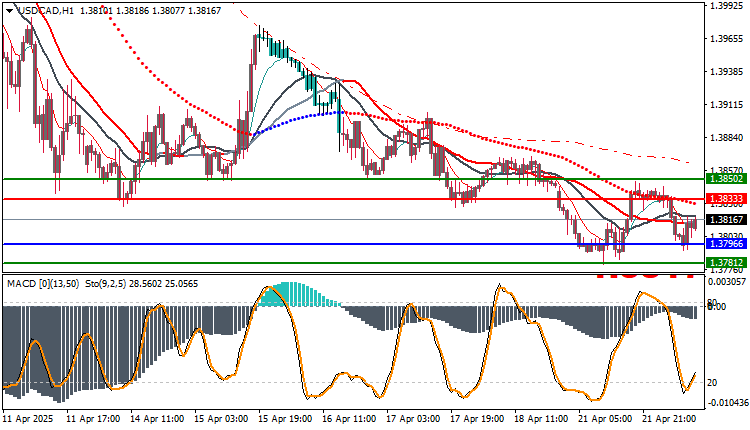Click the 16 Apr 11:00 time axis label
Screen dimensions: 750x430
tap(349, 419)
